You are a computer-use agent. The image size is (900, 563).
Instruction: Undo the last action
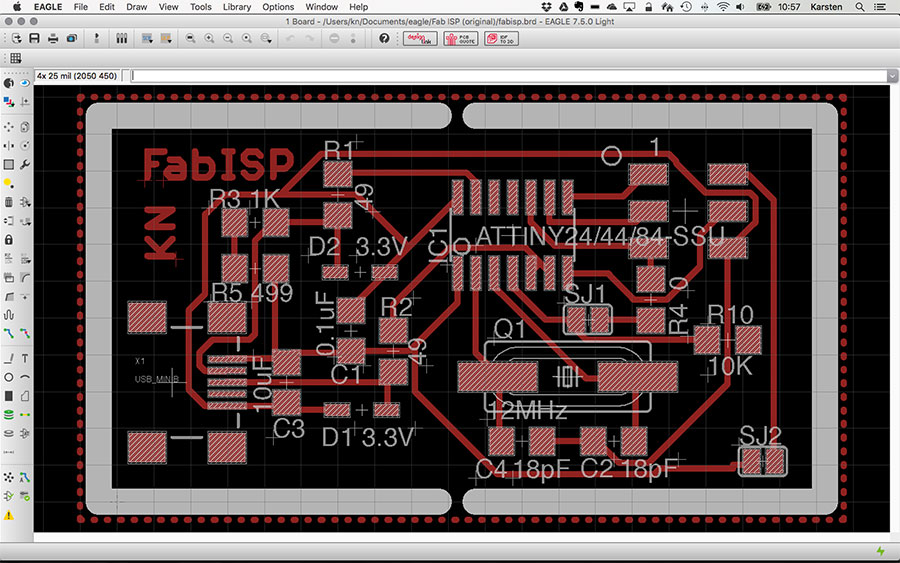(290, 38)
